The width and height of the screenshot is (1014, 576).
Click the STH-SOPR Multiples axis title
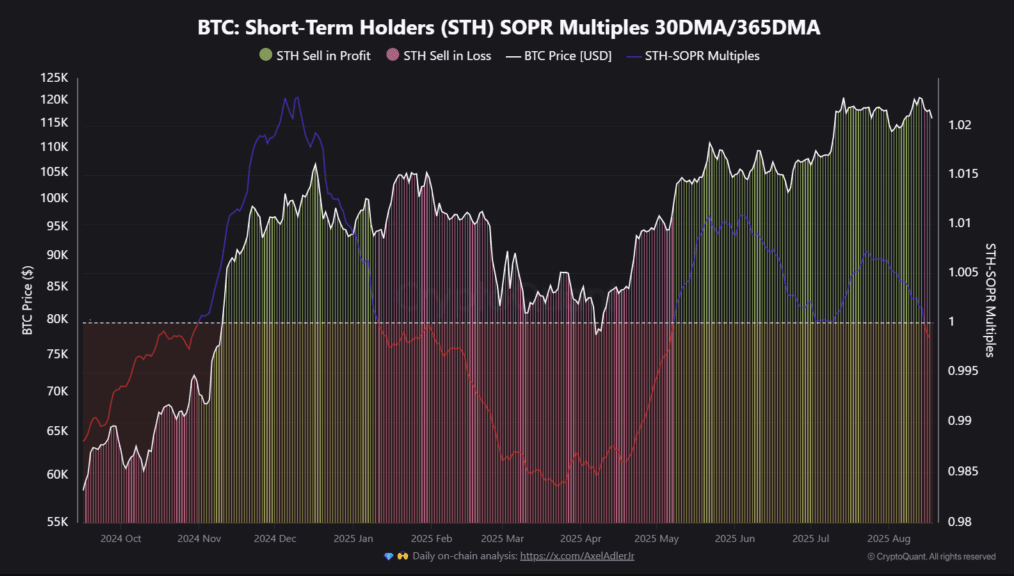click(990, 301)
